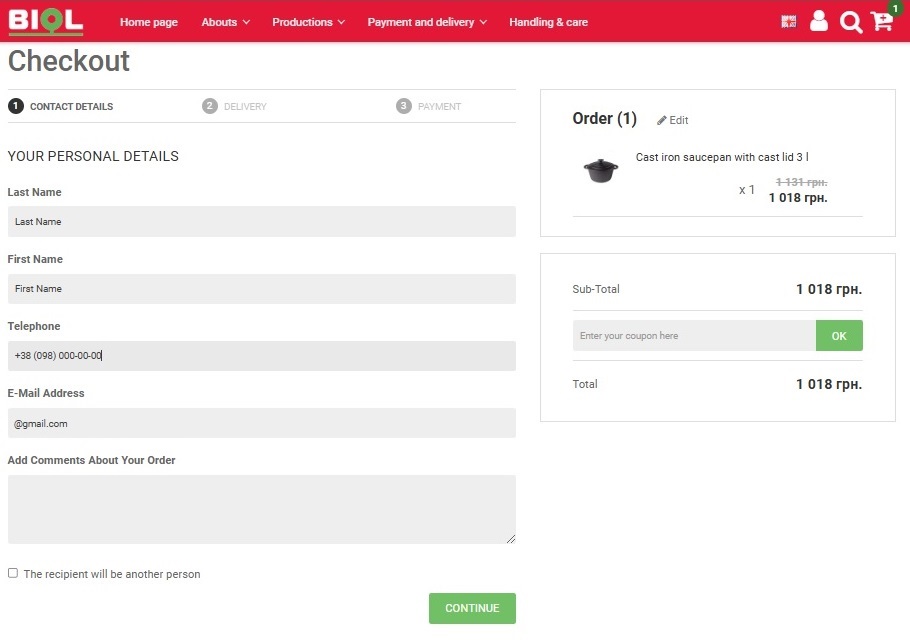Viewport: 910px width, 642px height.
Task: Click the search magnifier icon
Action: click(850, 22)
